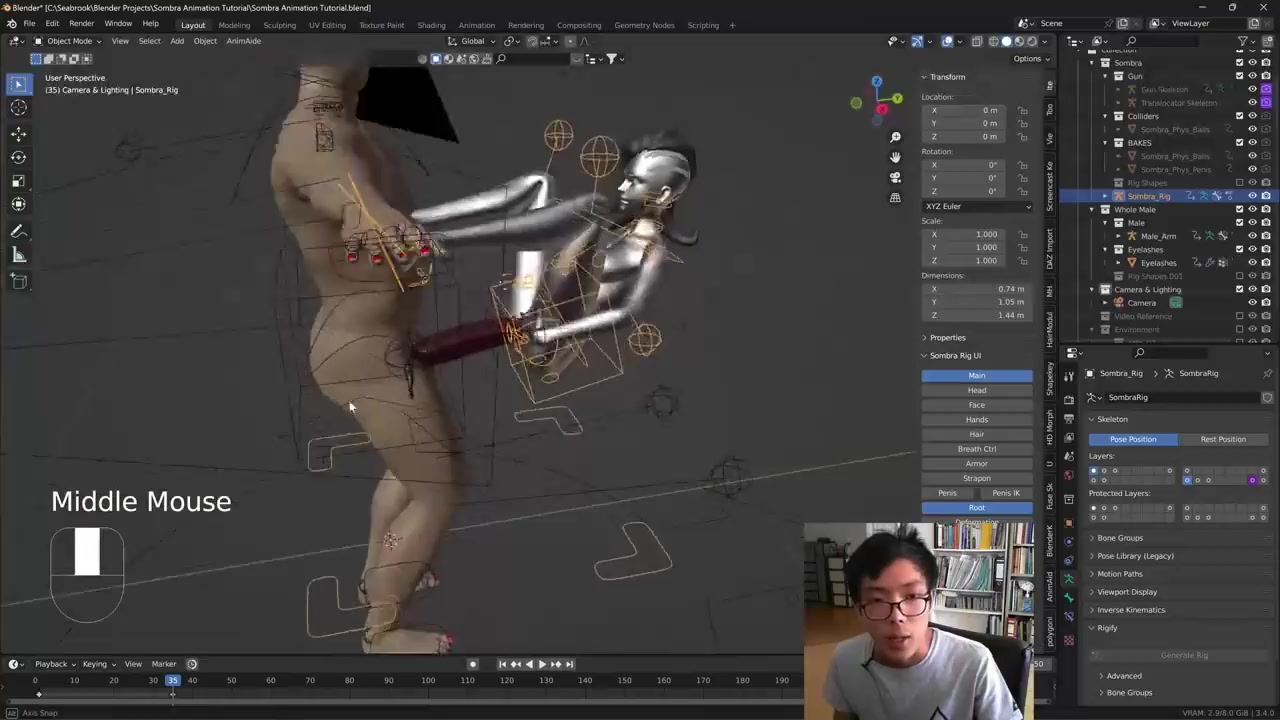Uncheck the Colliders collection checkbox
Image resolution: width=1280 pixels, height=720 pixels.
(x=1239, y=116)
